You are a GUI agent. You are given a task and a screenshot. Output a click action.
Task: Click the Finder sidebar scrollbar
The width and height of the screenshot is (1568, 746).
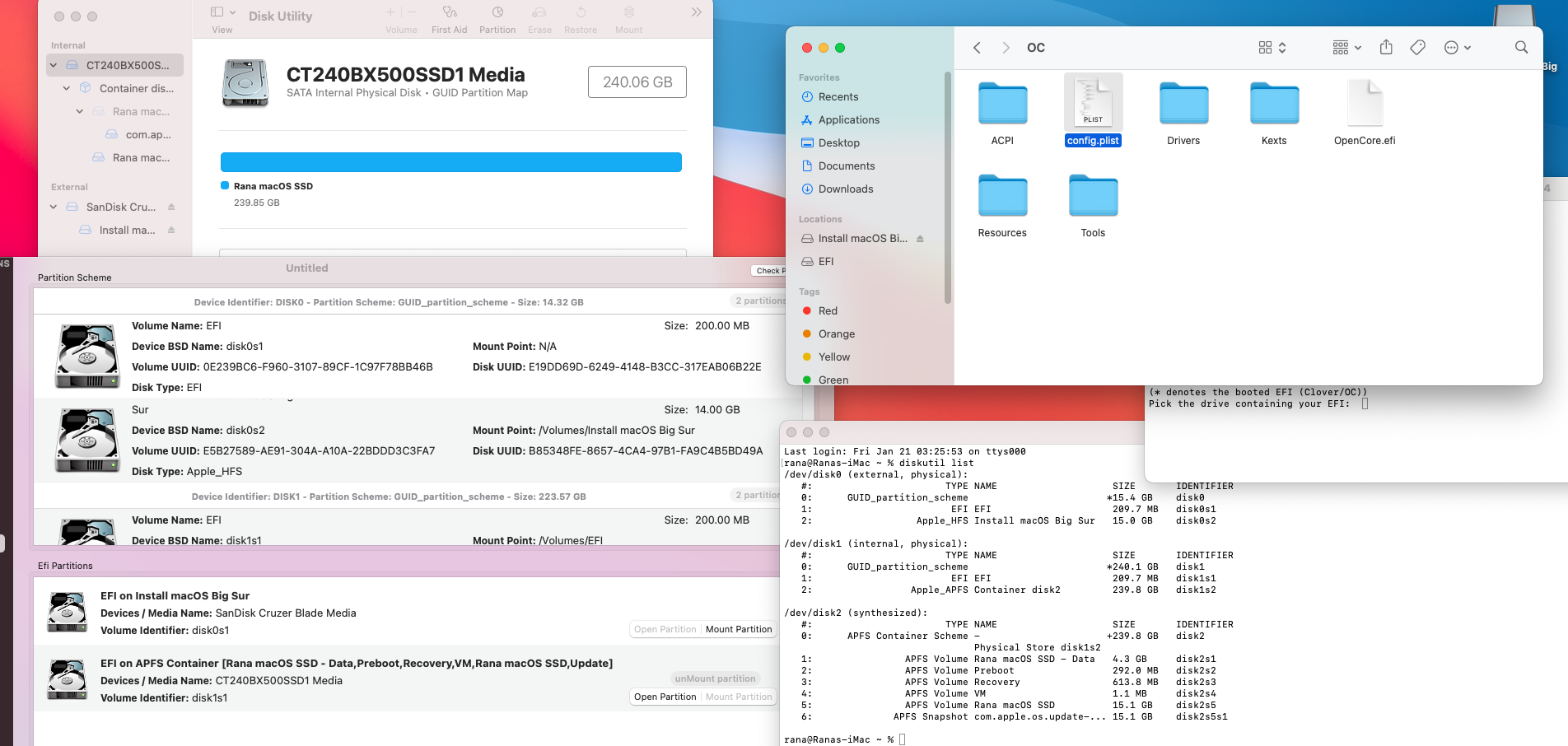pyautogui.click(x=948, y=188)
